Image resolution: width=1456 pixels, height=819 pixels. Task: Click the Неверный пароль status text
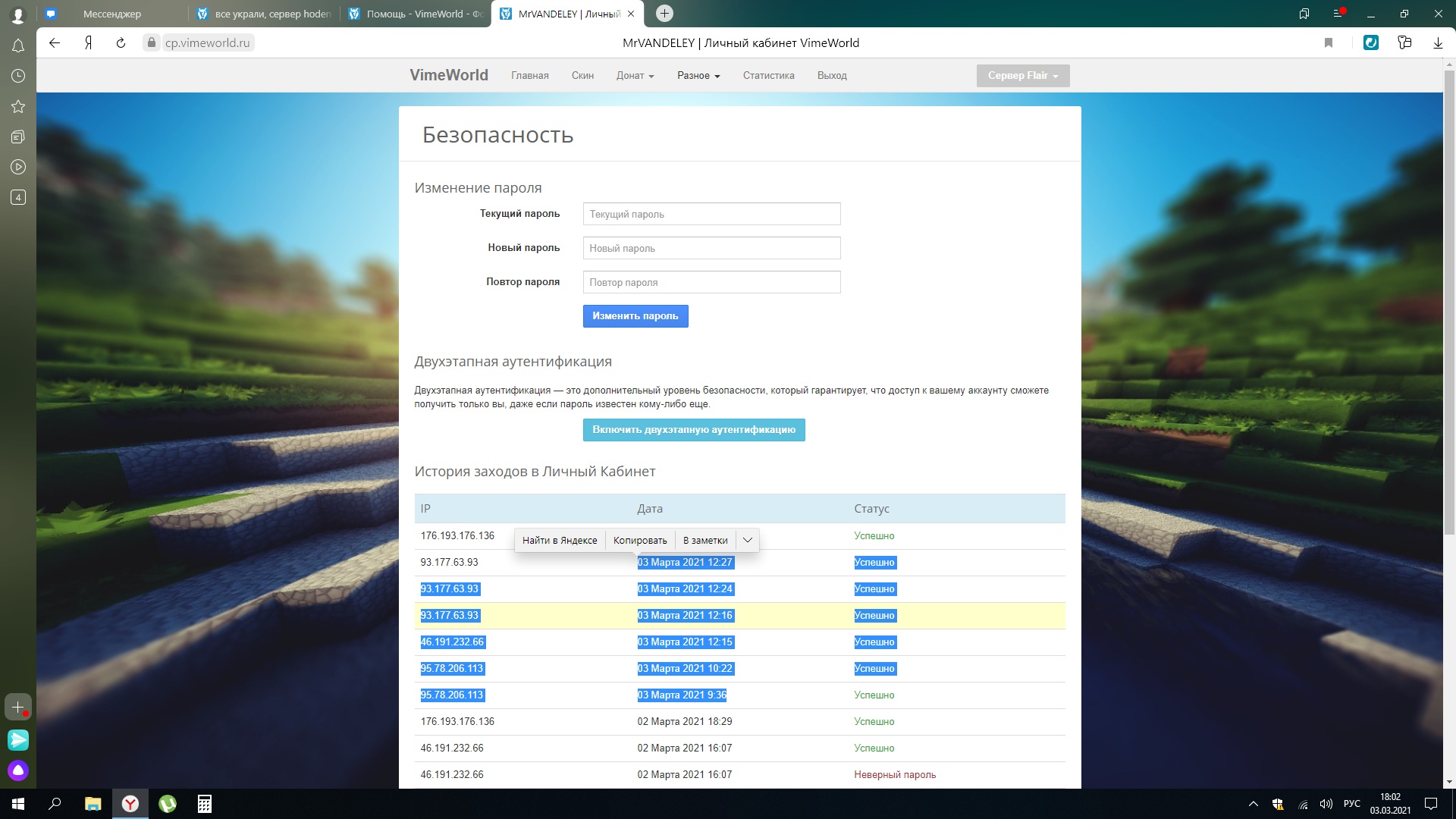(x=895, y=775)
